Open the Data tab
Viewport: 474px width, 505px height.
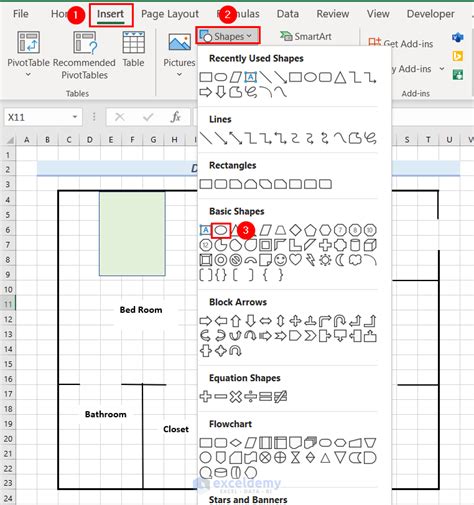288,14
